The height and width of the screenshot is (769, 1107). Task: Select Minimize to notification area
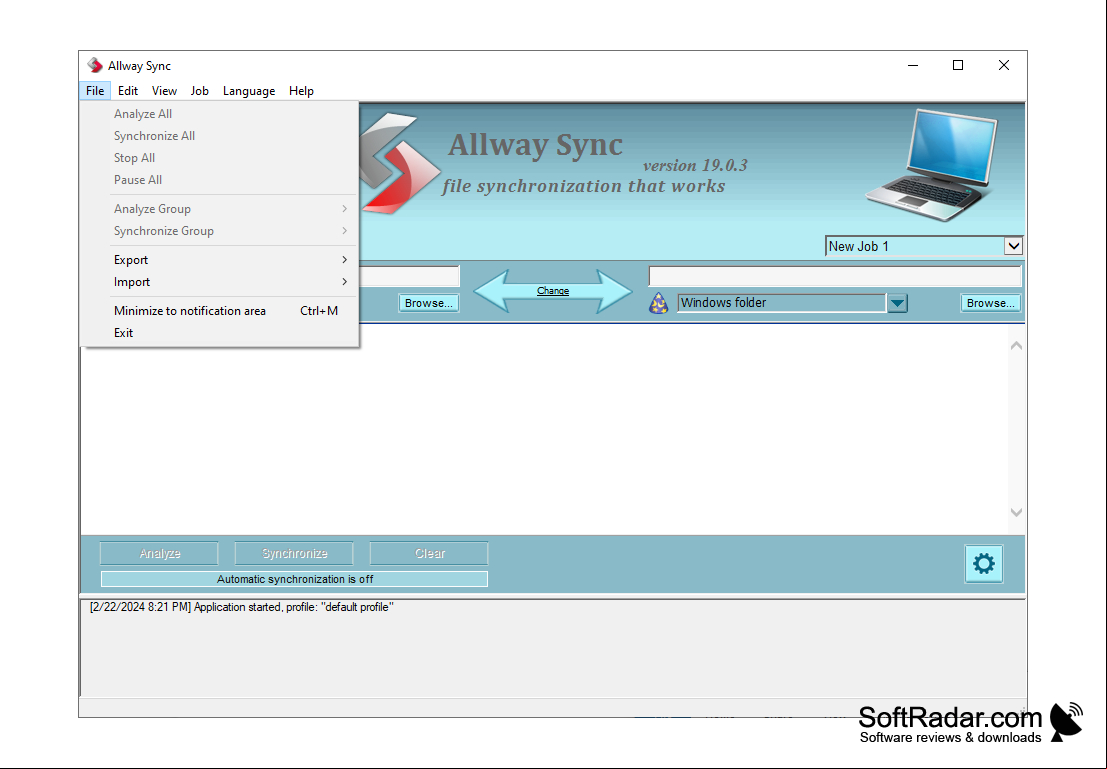220,310
